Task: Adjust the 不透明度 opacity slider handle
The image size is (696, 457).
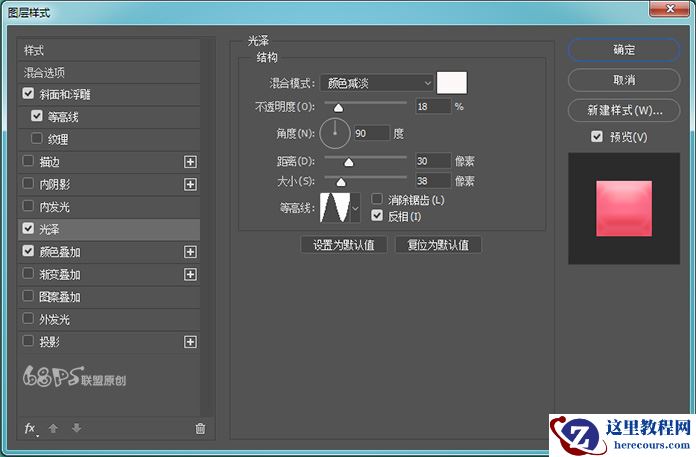Action: (x=338, y=107)
